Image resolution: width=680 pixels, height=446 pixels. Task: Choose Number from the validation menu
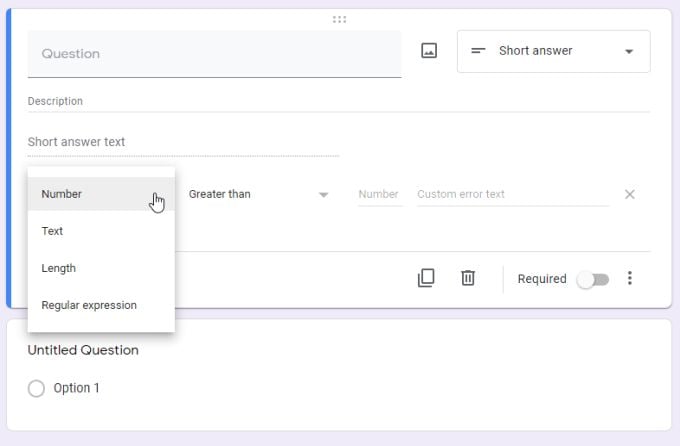62,194
